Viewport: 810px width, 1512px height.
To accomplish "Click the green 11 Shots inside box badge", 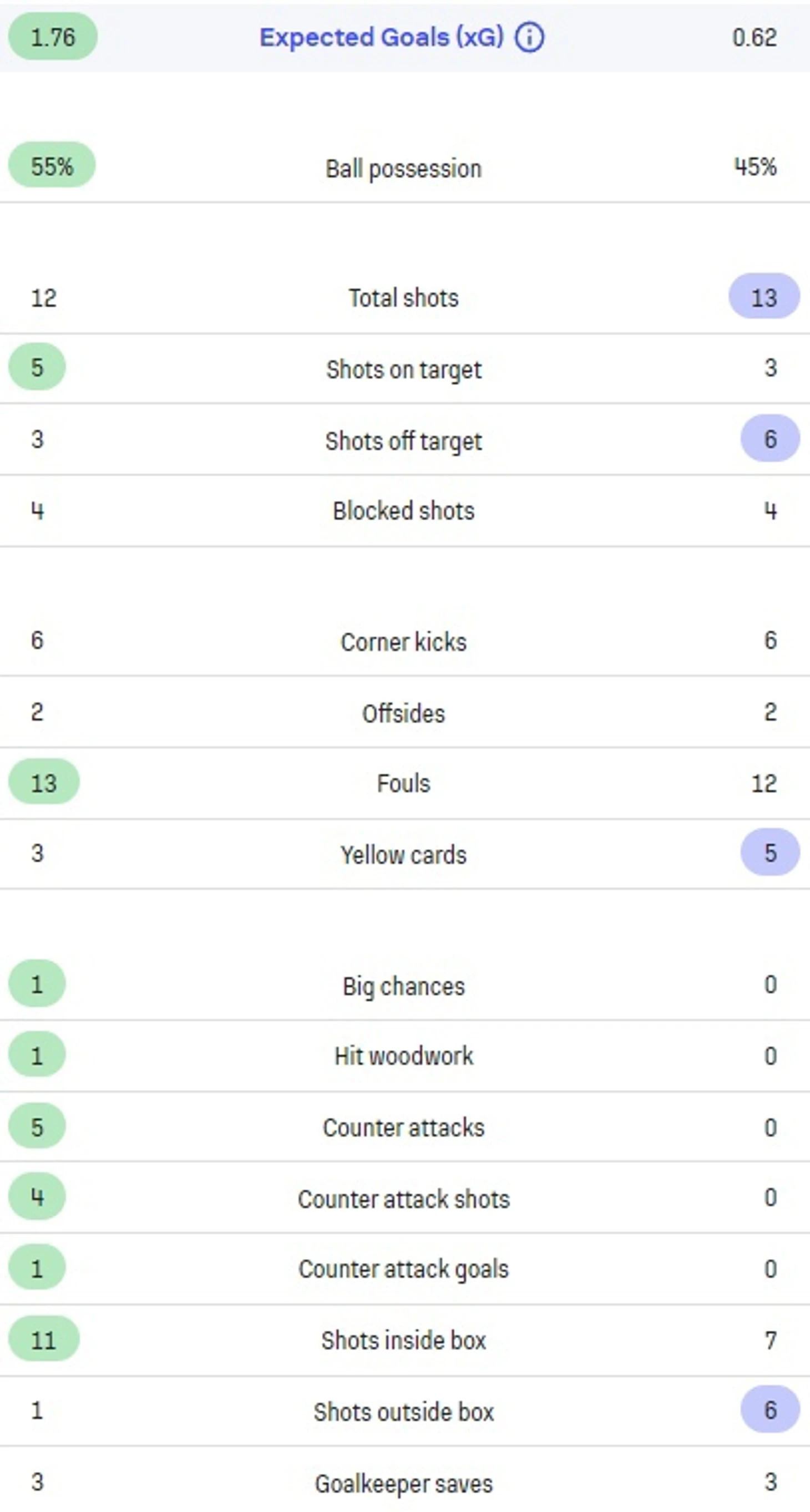I will click(x=44, y=1340).
